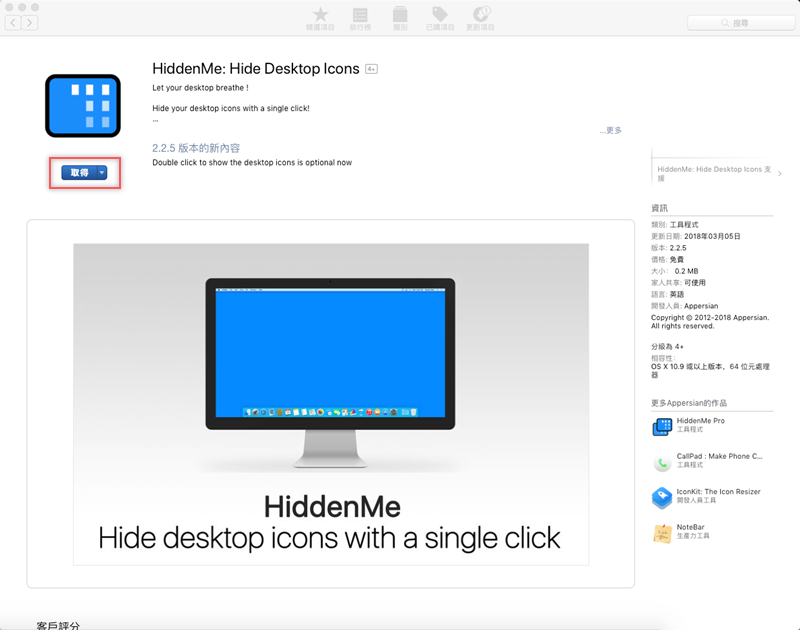This screenshot has height=630, width=800.
Task: Click the HiddenMe iMac screenshot preview
Action: (331, 404)
